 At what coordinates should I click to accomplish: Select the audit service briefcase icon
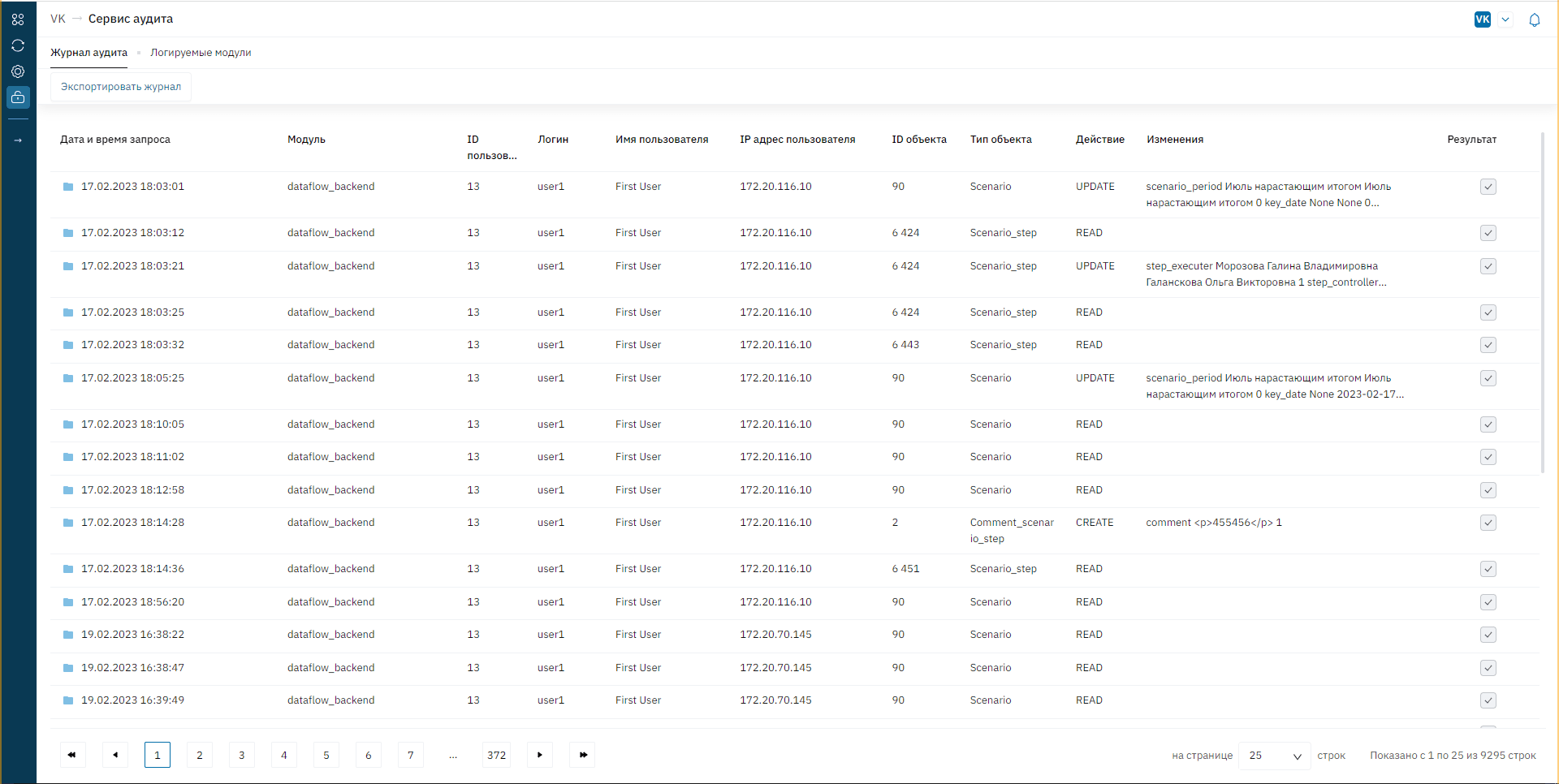pos(18,97)
